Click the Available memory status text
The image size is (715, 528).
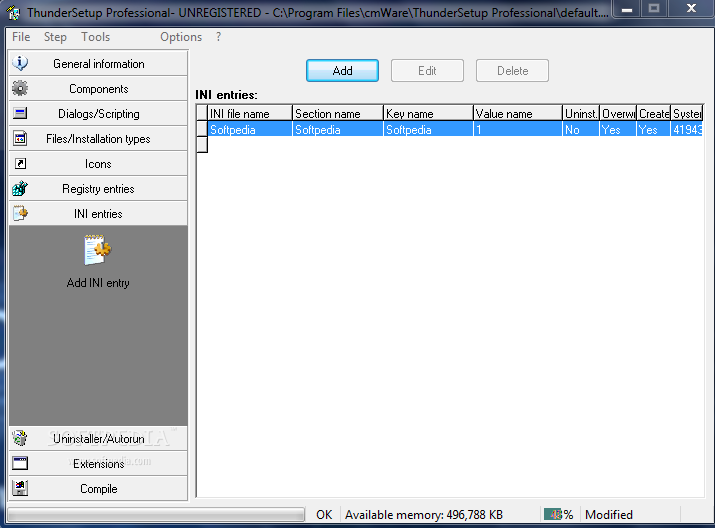point(424,515)
